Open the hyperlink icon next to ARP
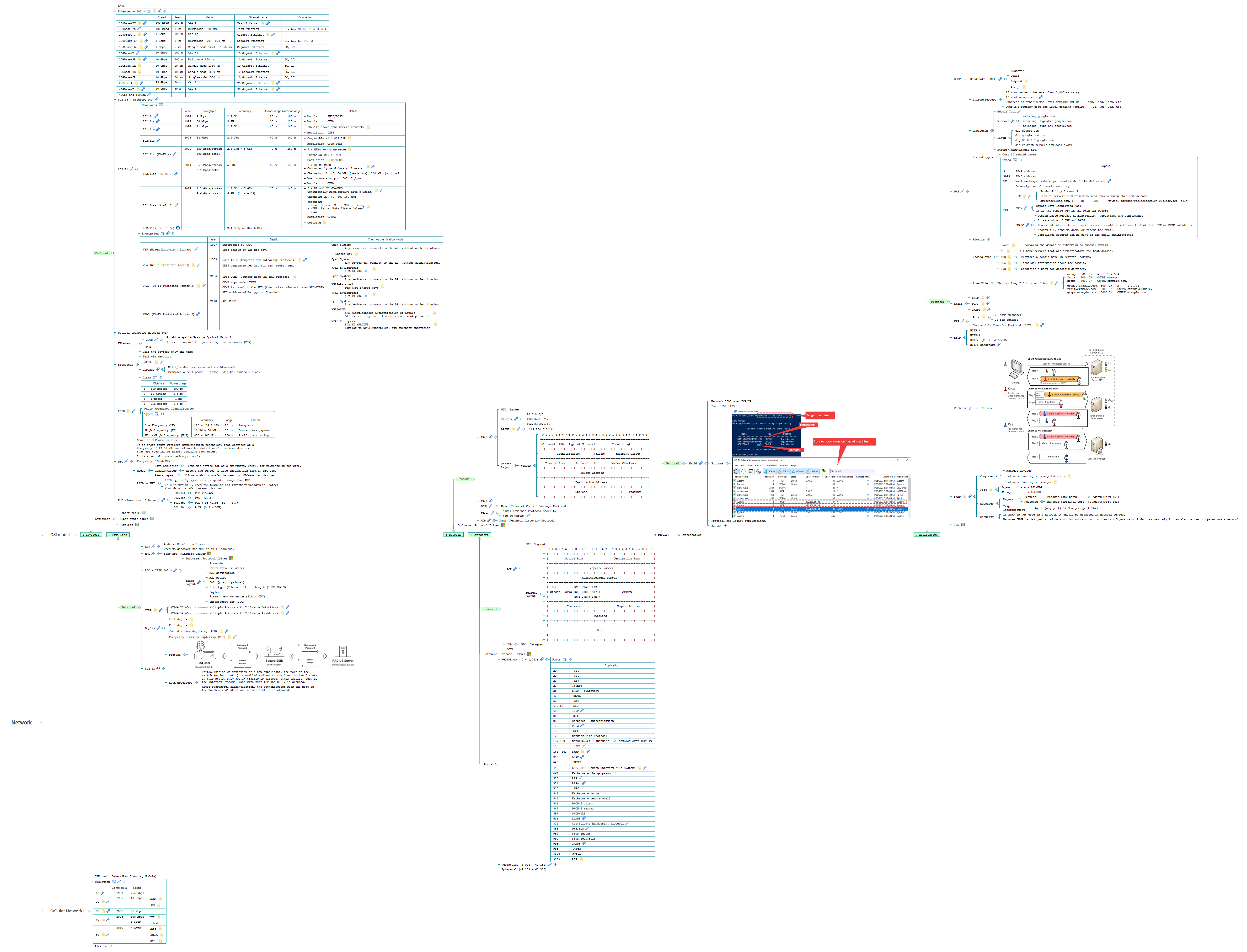Image resolution: width=1247 pixels, height=952 pixels. point(154,546)
